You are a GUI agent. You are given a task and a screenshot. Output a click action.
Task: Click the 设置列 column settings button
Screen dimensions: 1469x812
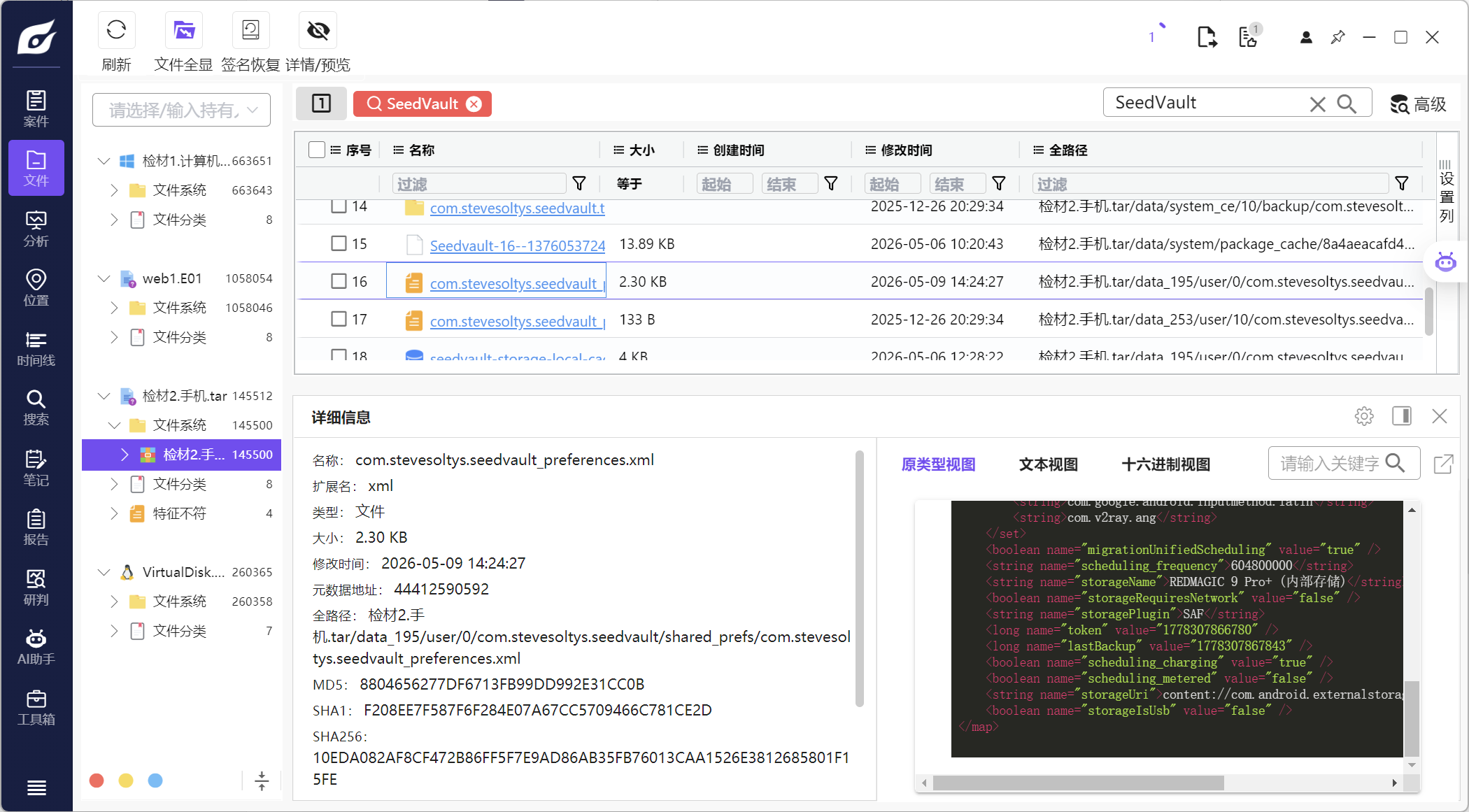coord(1446,190)
